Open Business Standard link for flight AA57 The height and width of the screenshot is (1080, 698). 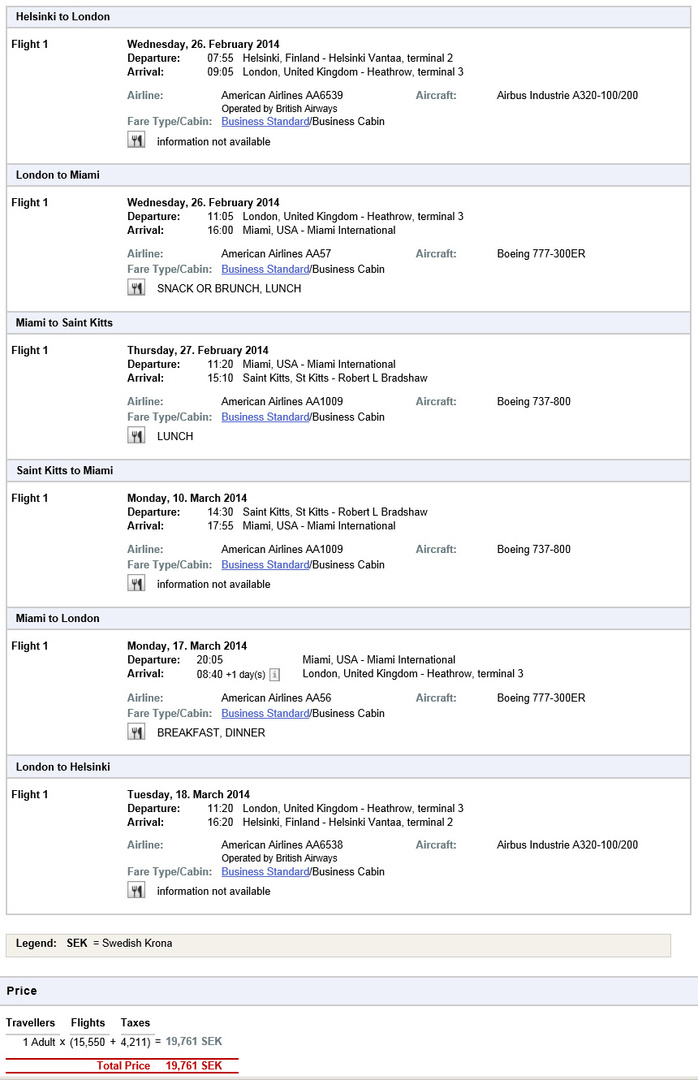point(265,269)
